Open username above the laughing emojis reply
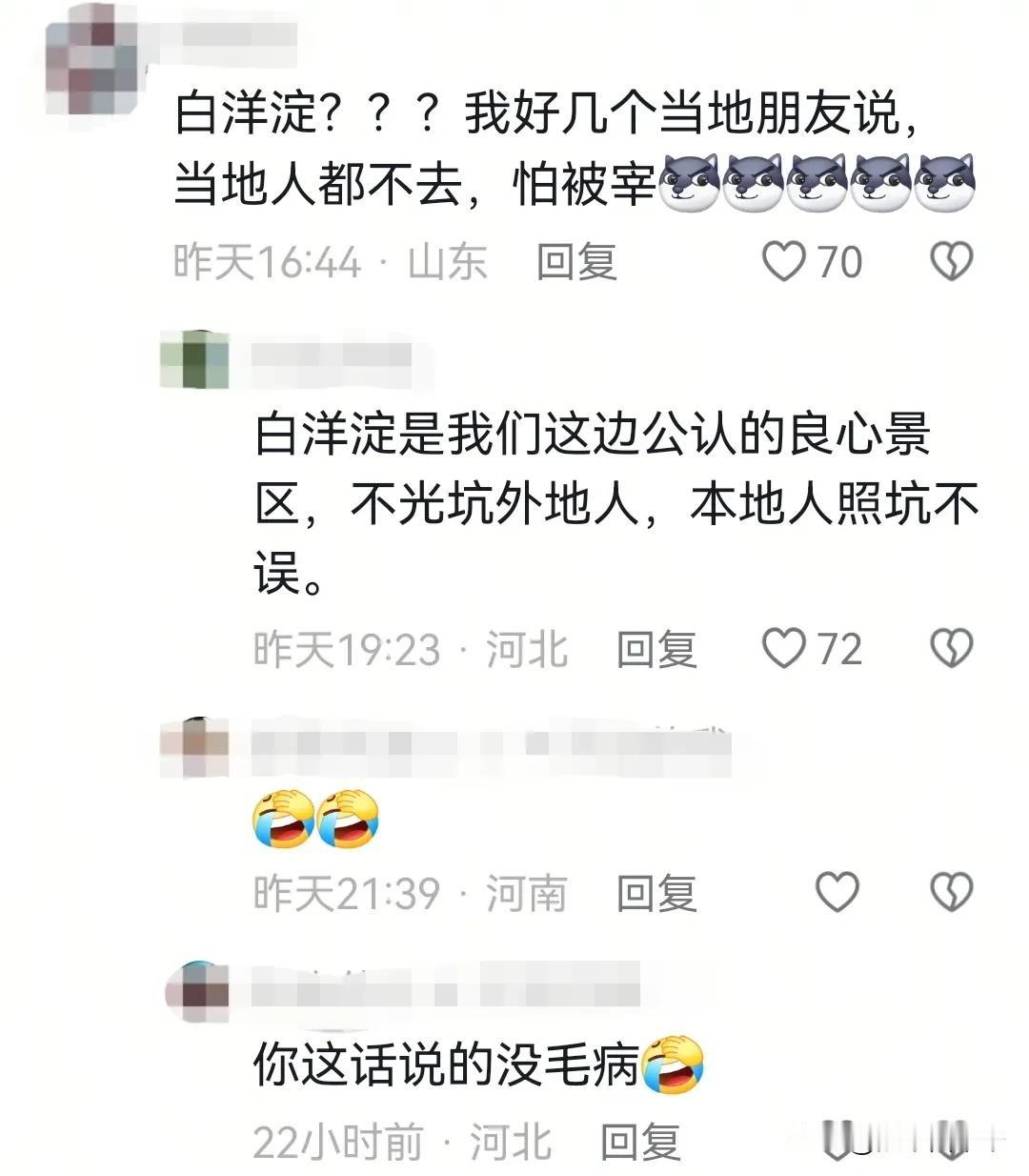This screenshot has width=1029, height=1176. click(491, 745)
